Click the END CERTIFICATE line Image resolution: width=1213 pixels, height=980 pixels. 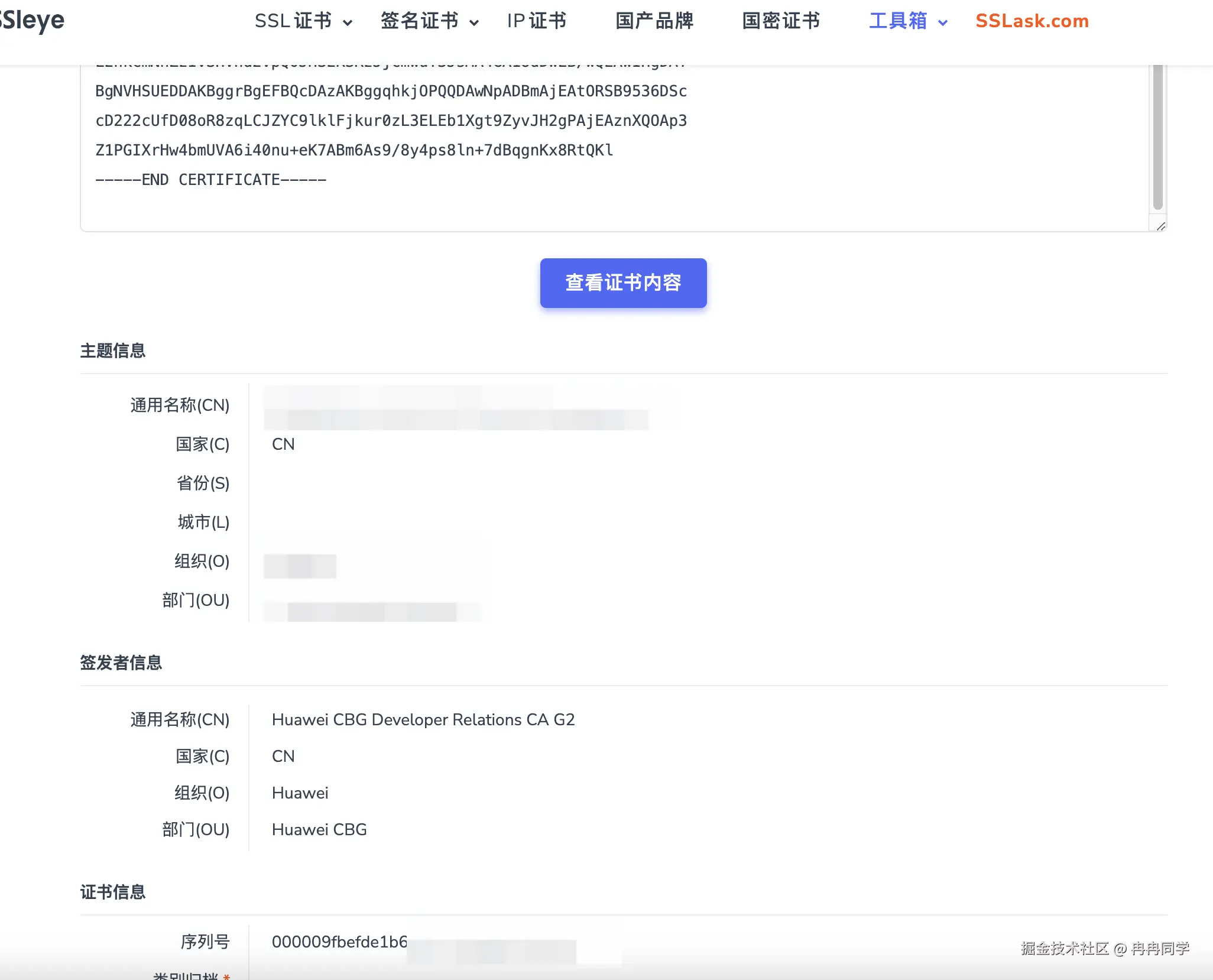(x=210, y=180)
